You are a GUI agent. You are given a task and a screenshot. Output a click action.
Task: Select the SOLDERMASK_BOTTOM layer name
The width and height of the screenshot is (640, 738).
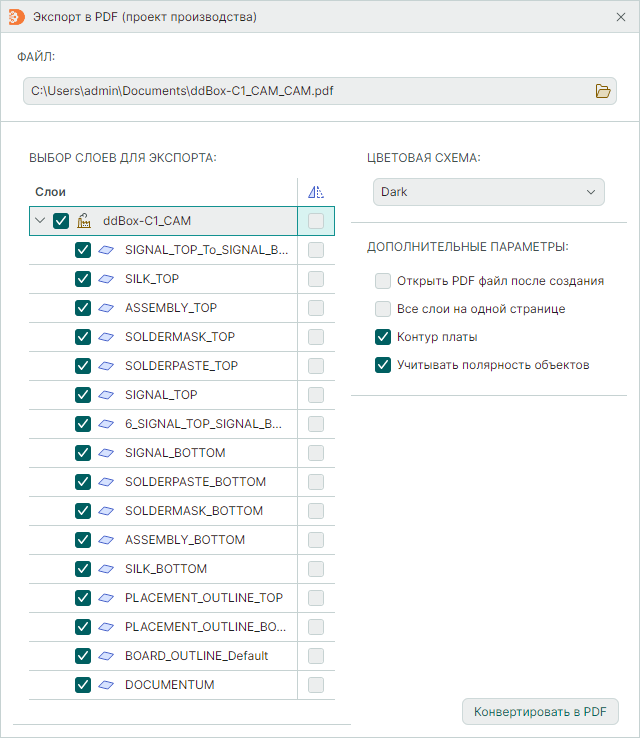pyautogui.click(x=194, y=511)
